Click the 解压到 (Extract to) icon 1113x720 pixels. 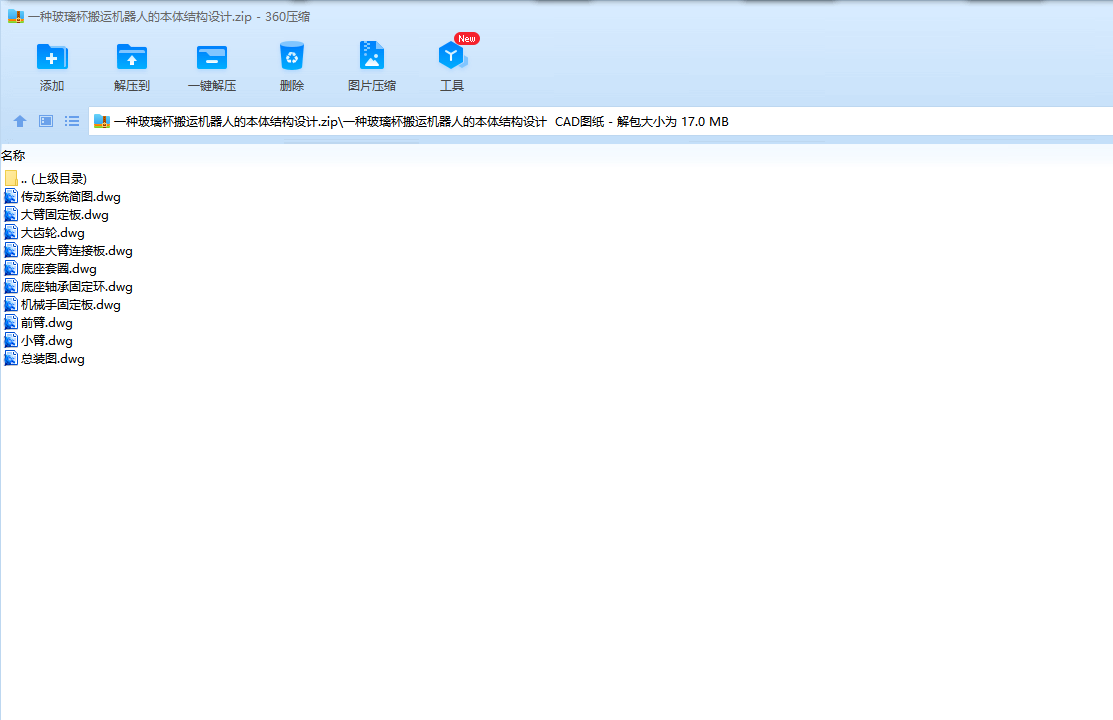coord(131,57)
